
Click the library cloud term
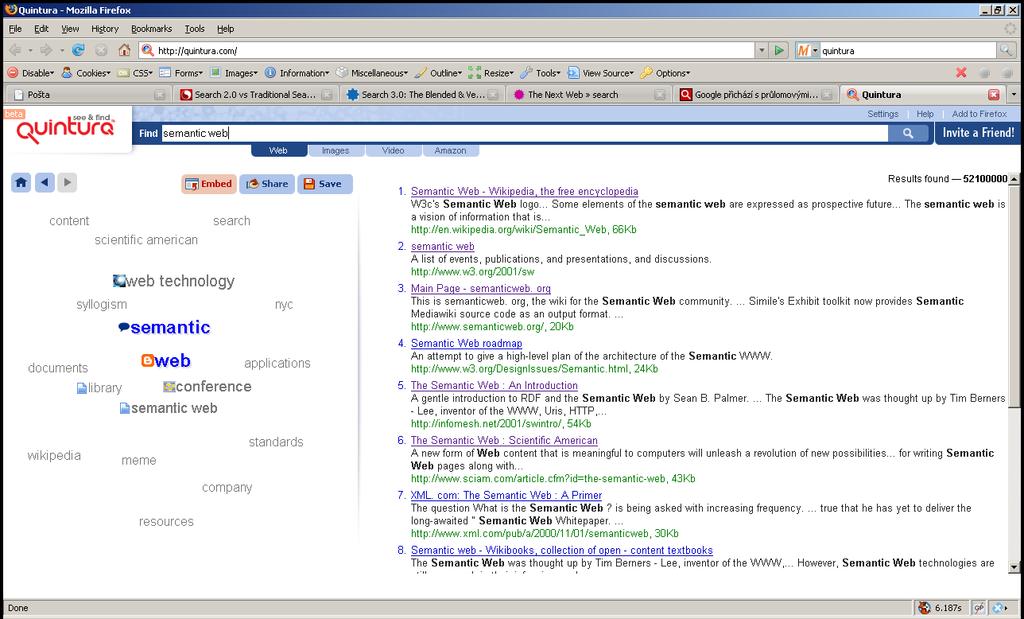coord(99,388)
